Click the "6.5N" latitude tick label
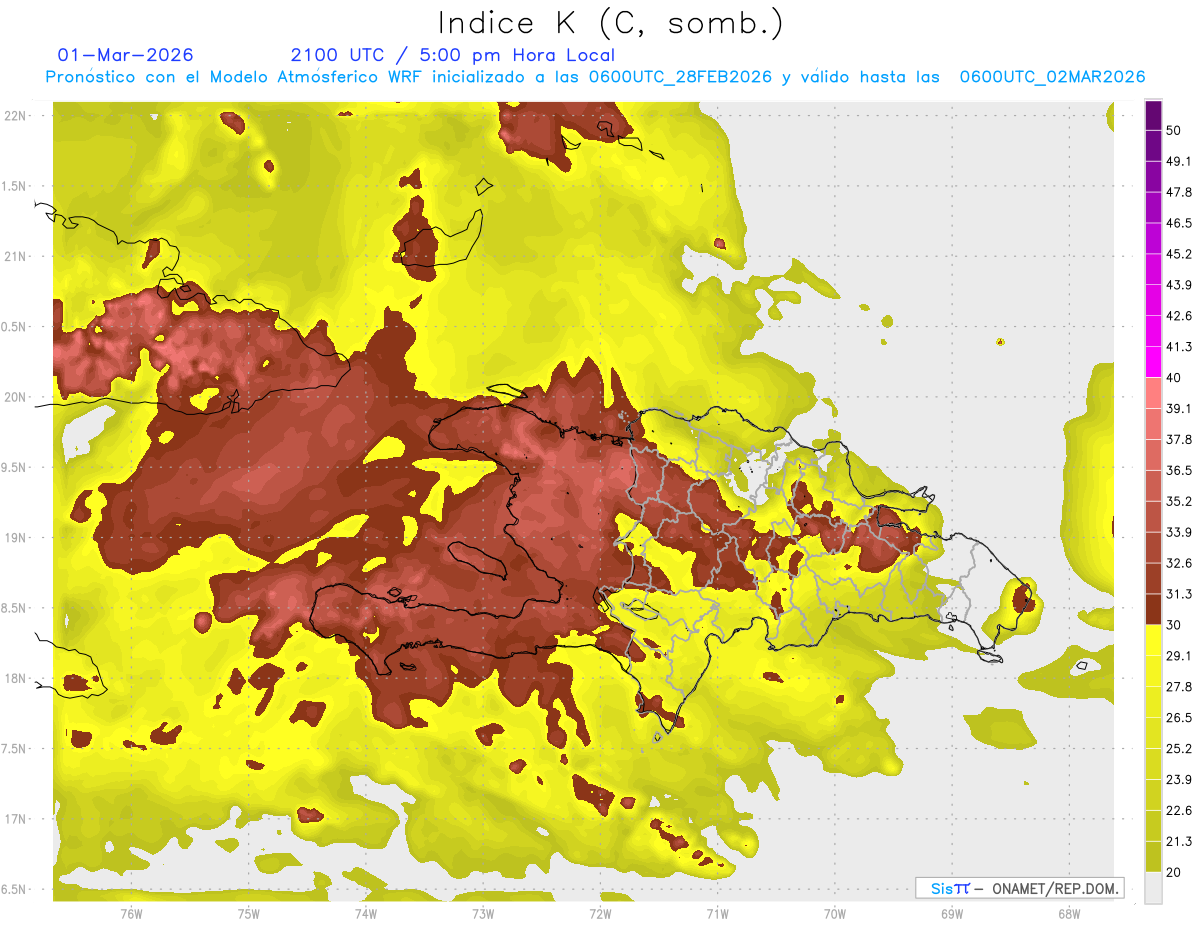The image size is (1200, 927). point(14,890)
